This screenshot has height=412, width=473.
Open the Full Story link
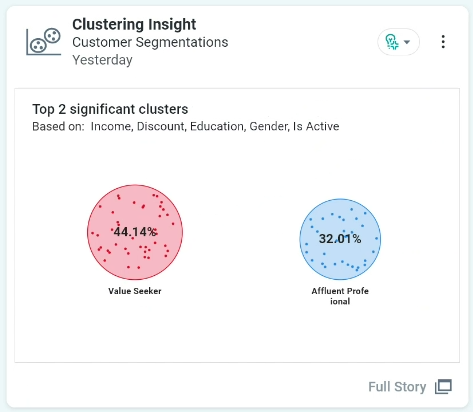pos(397,387)
